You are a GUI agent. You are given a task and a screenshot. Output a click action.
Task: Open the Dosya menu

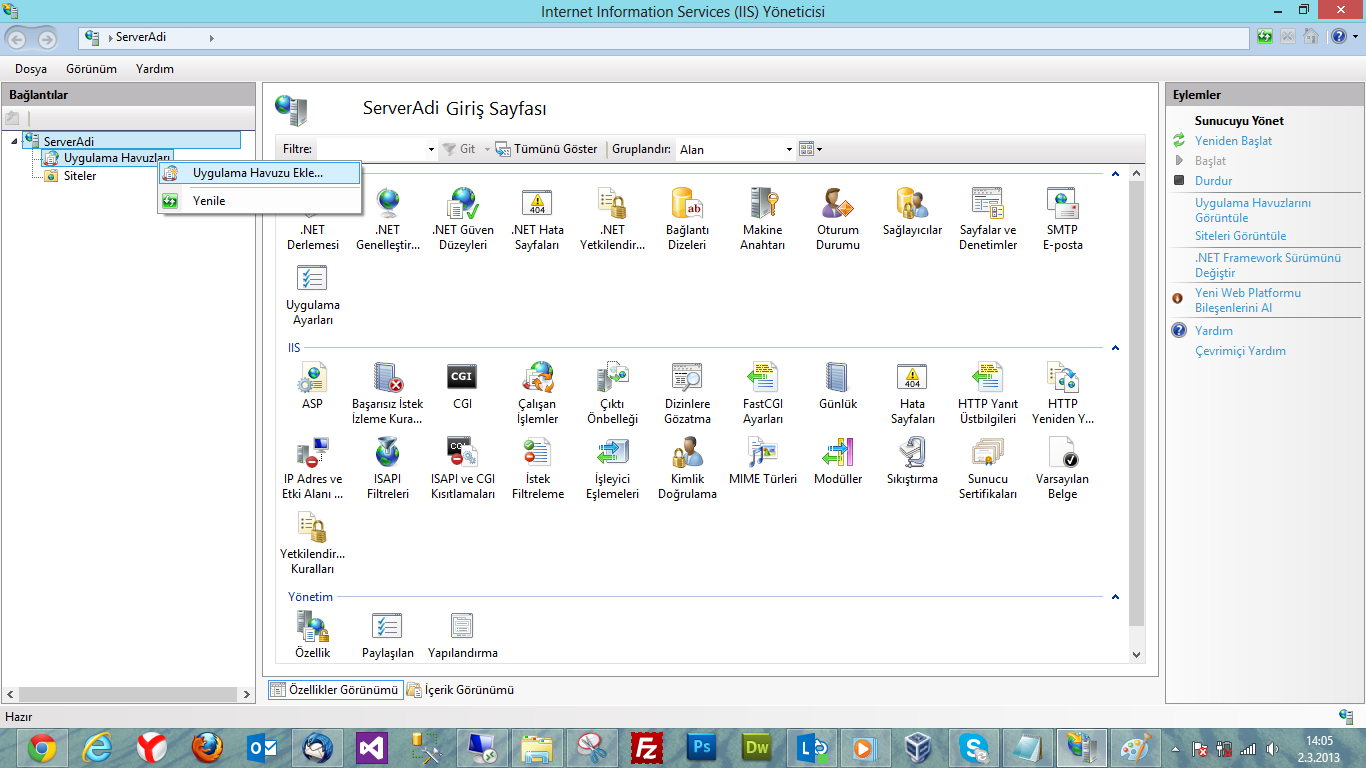click(x=31, y=69)
